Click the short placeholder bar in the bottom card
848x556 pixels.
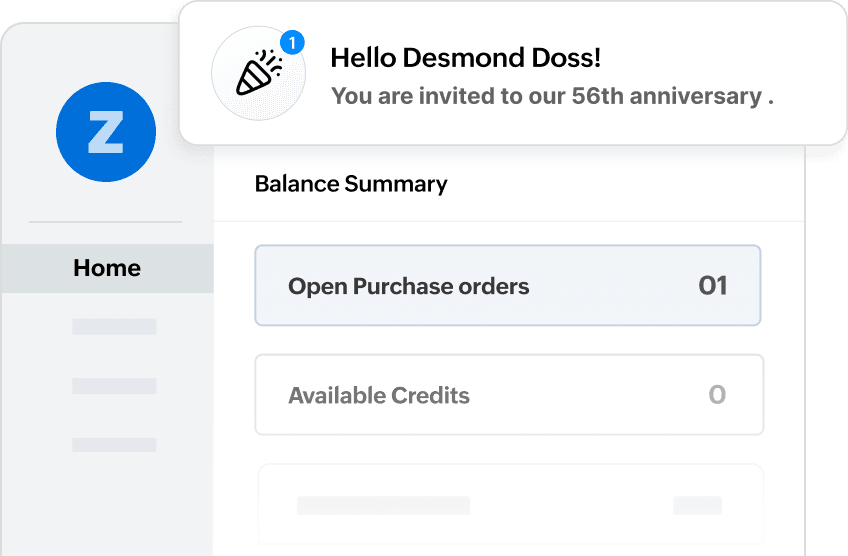pyautogui.click(x=697, y=505)
